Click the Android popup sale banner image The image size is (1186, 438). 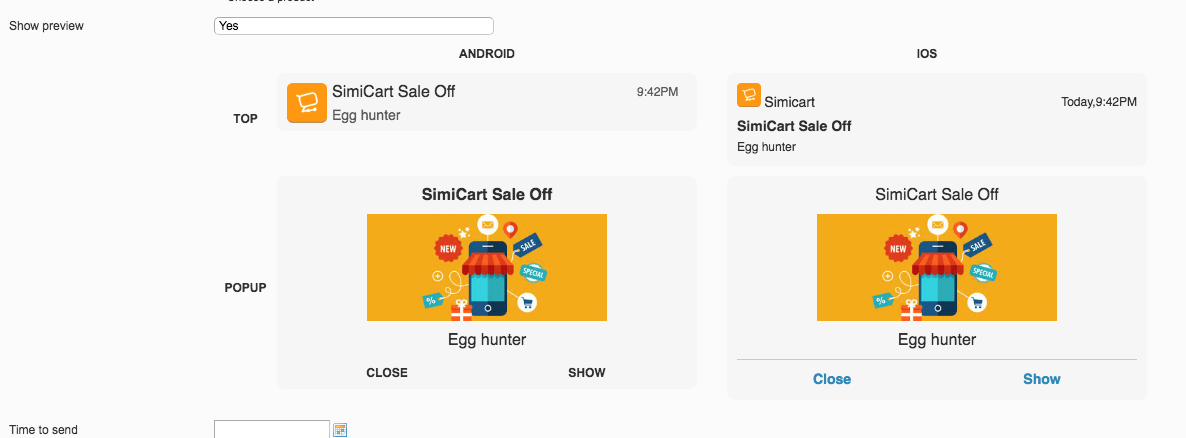[487, 267]
